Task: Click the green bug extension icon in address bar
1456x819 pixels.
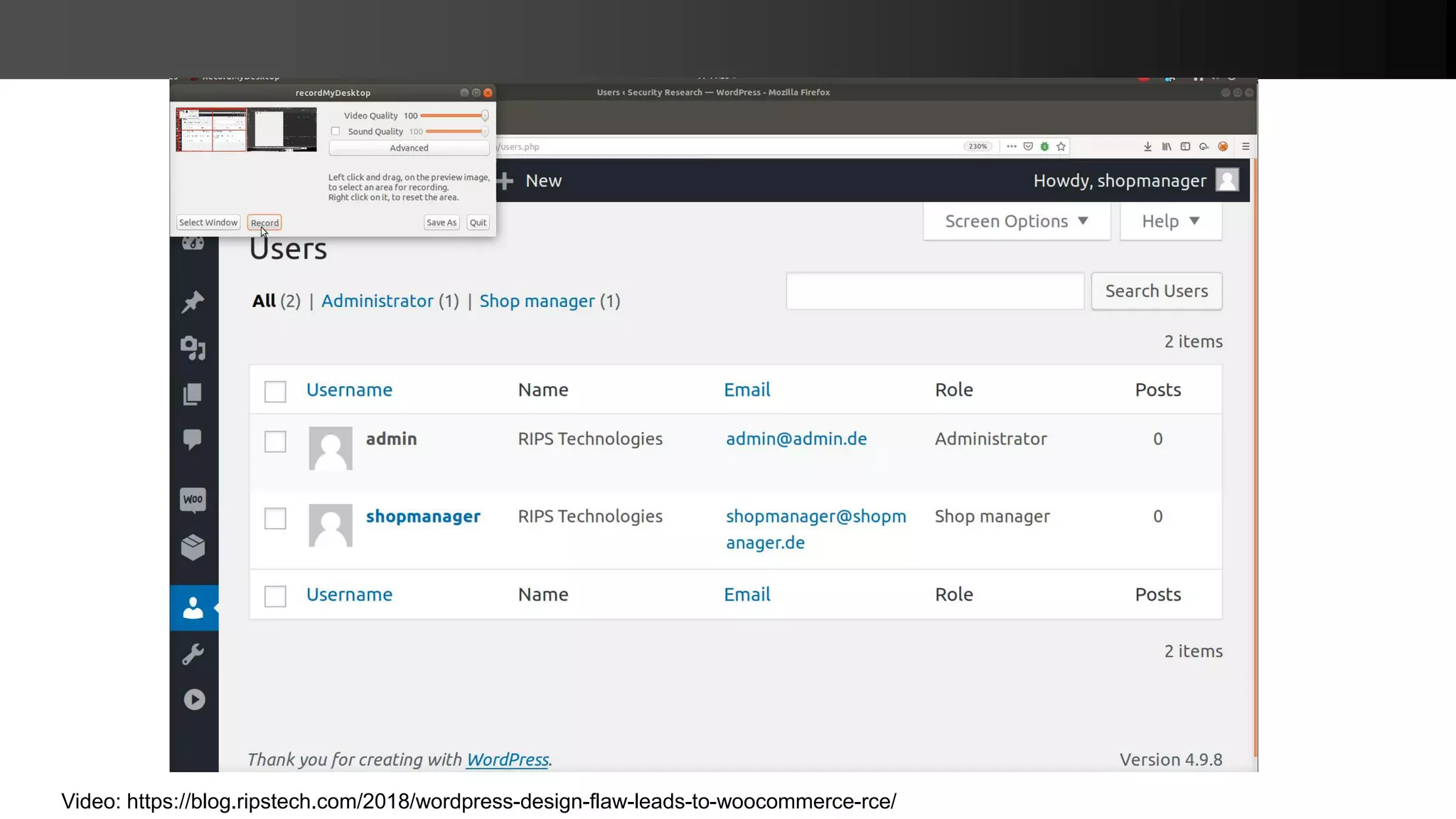Action: point(1044,146)
